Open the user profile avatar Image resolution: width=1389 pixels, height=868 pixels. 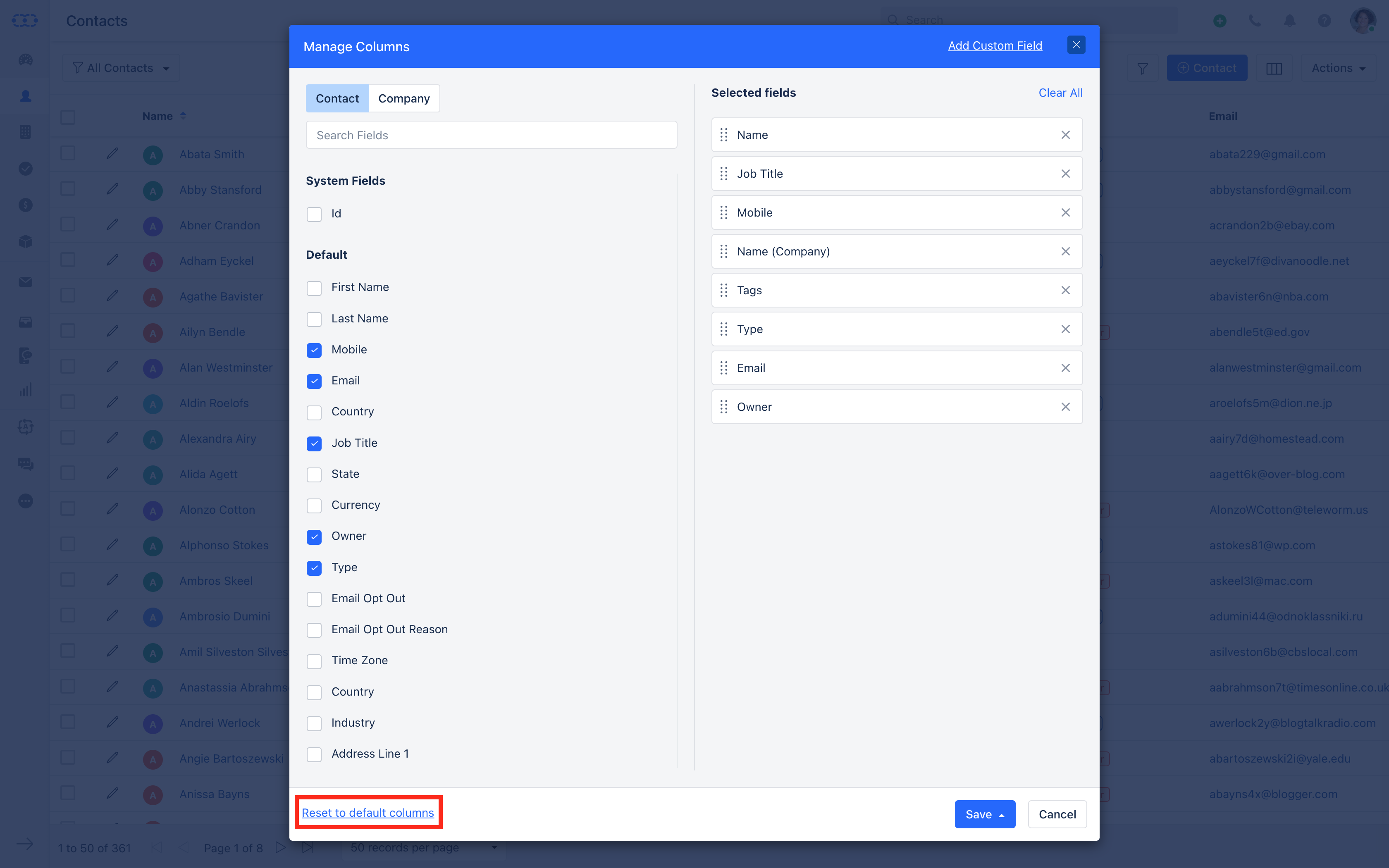click(x=1363, y=21)
